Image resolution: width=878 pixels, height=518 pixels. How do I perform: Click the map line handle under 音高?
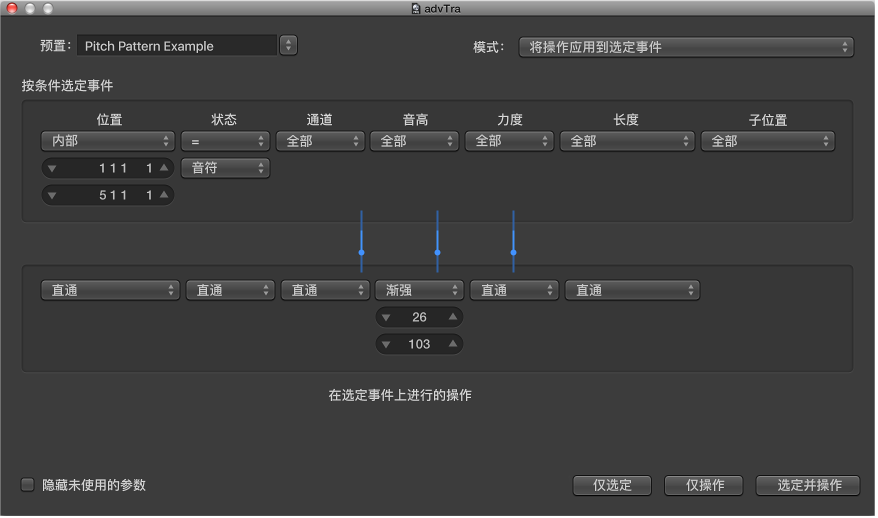437,253
